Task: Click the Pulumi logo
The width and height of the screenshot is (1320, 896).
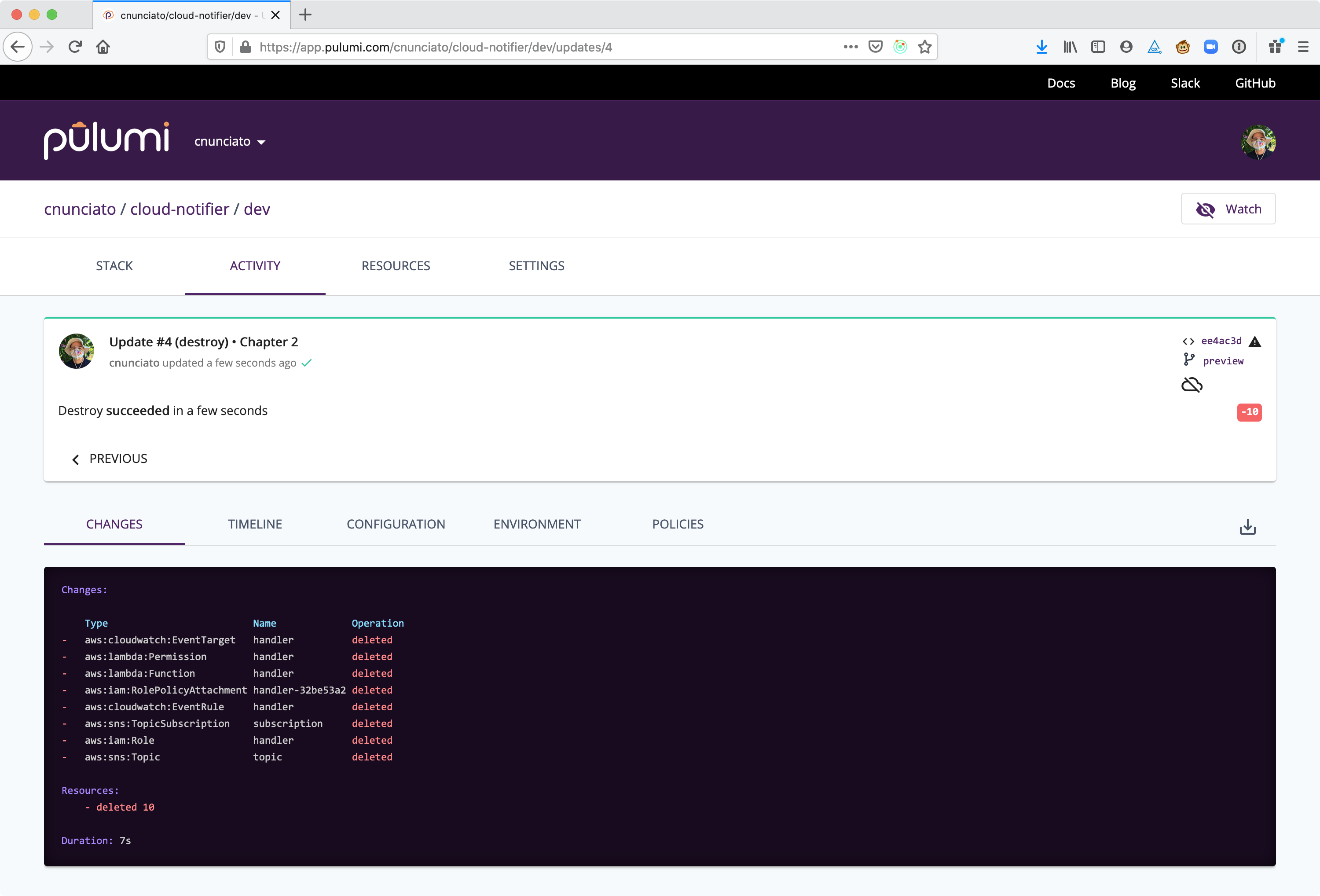Action: coord(106,140)
